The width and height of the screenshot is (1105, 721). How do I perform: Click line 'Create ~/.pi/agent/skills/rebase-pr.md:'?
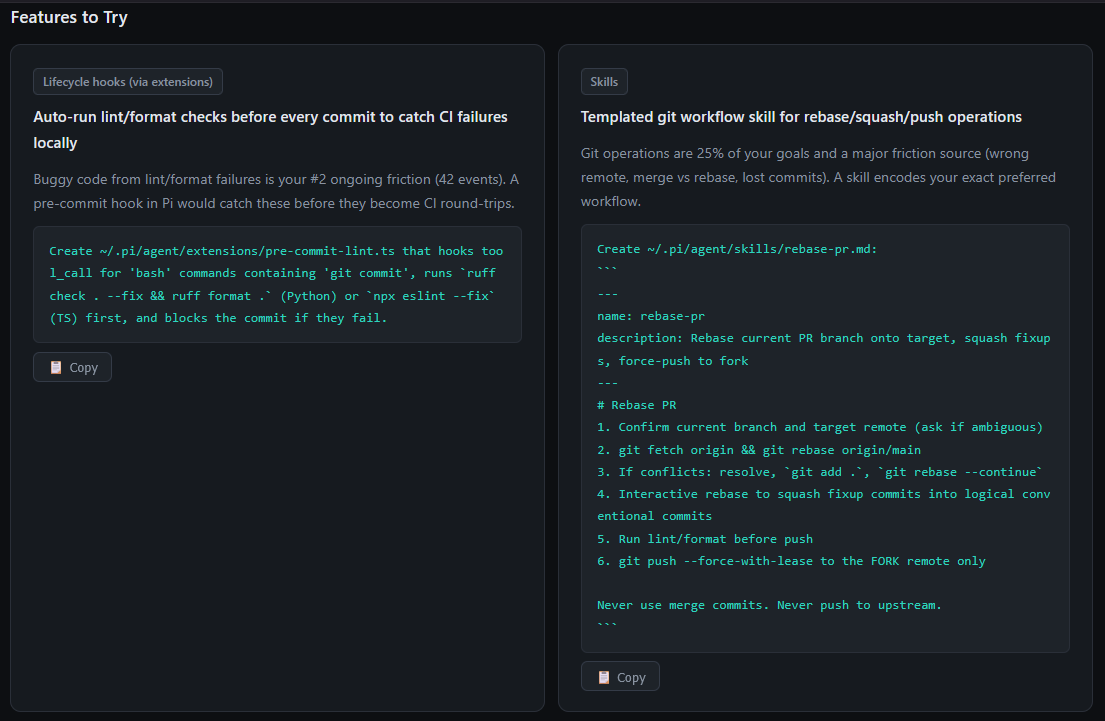tap(737, 249)
